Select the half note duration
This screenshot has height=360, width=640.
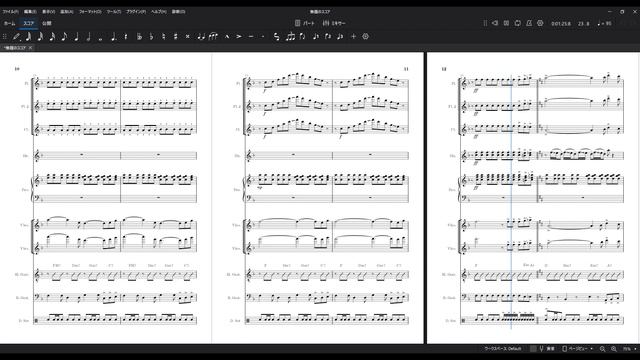(88, 37)
